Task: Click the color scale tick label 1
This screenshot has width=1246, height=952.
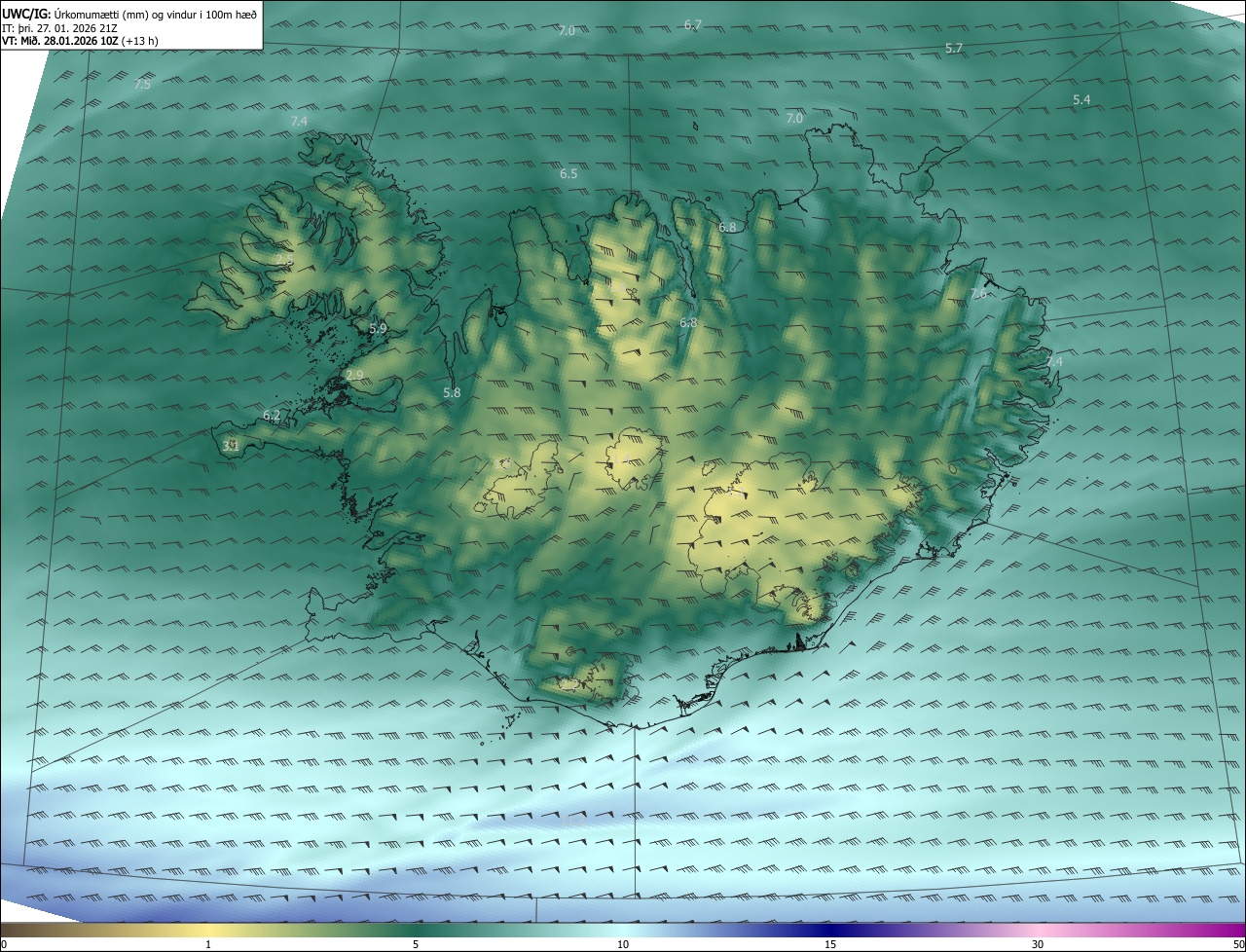Action: click(x=208, y=944)
